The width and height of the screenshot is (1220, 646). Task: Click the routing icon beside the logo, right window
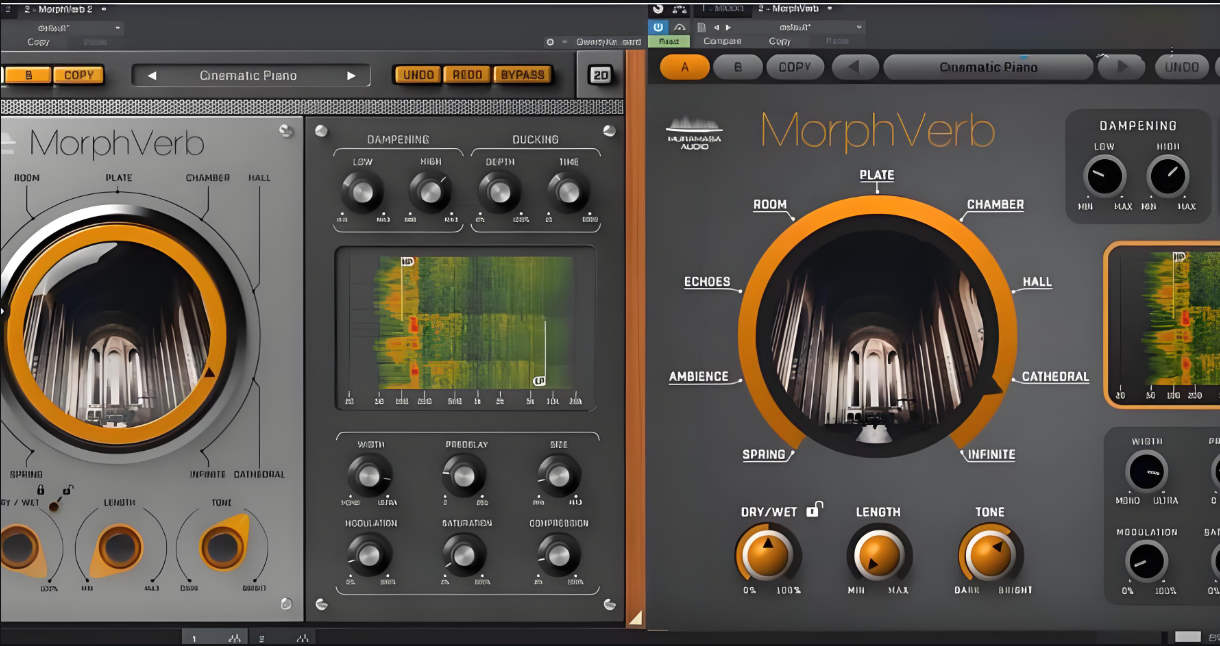[x=681, y=8]
